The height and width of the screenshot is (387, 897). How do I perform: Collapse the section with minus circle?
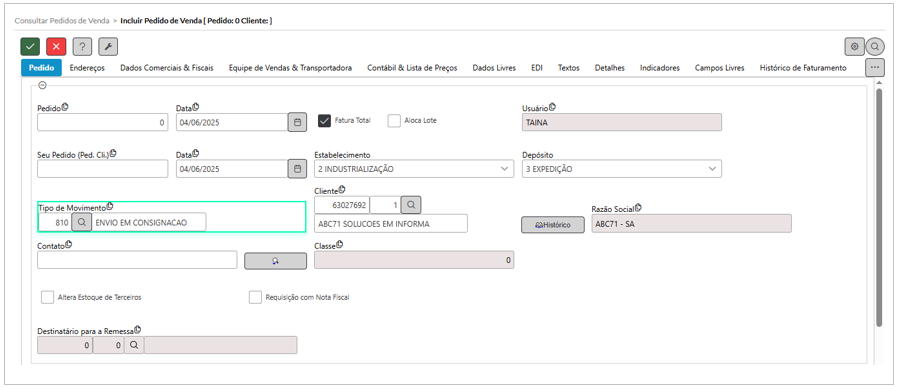pyautogui.click(x=42, y=85)
